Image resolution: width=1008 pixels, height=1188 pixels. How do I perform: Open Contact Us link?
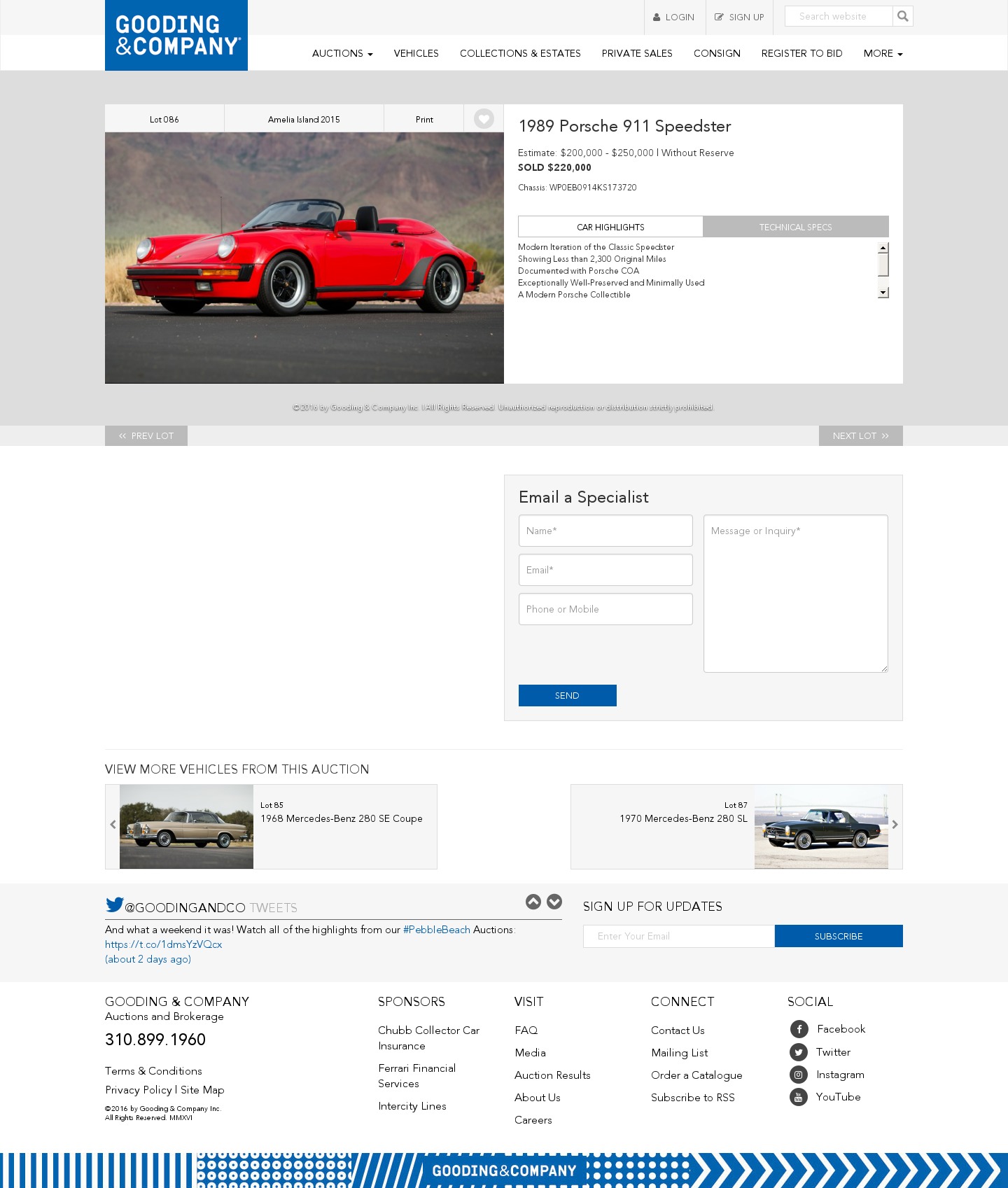[678, 1030]
